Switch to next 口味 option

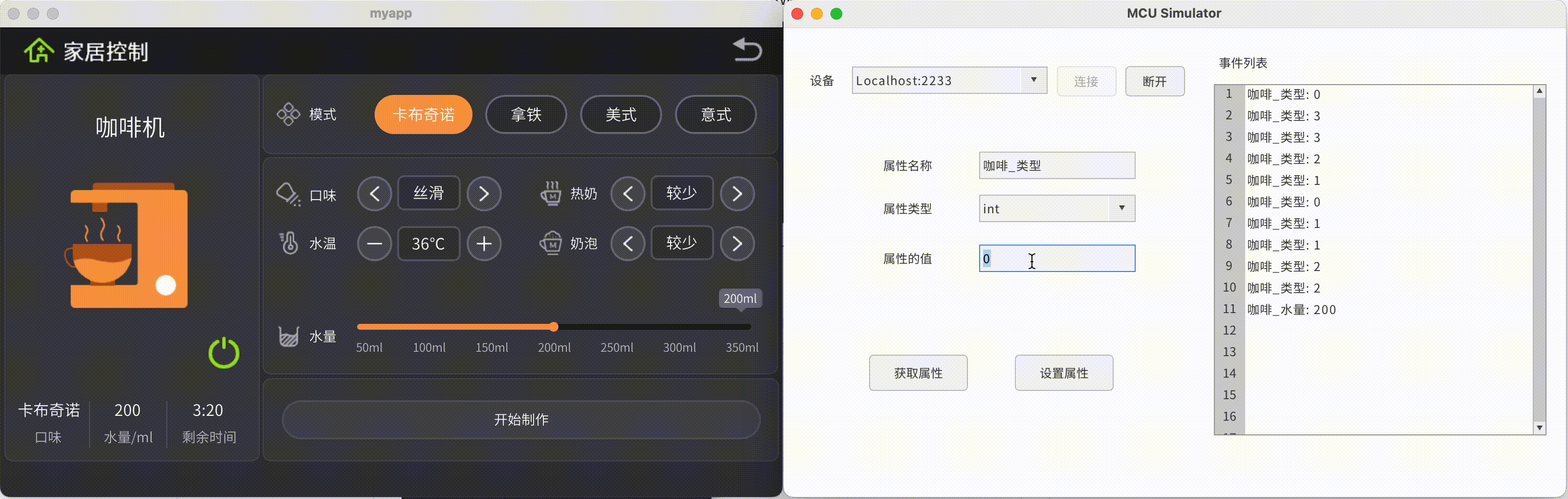[484, 194]
